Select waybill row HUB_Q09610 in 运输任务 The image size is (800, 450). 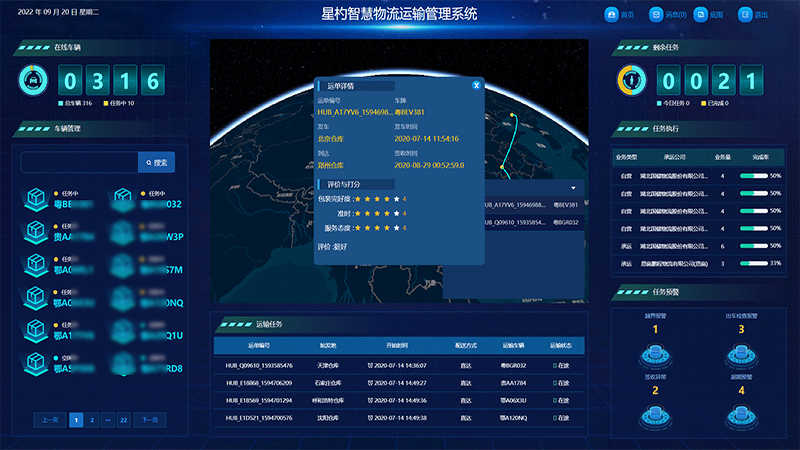(258, 366)
